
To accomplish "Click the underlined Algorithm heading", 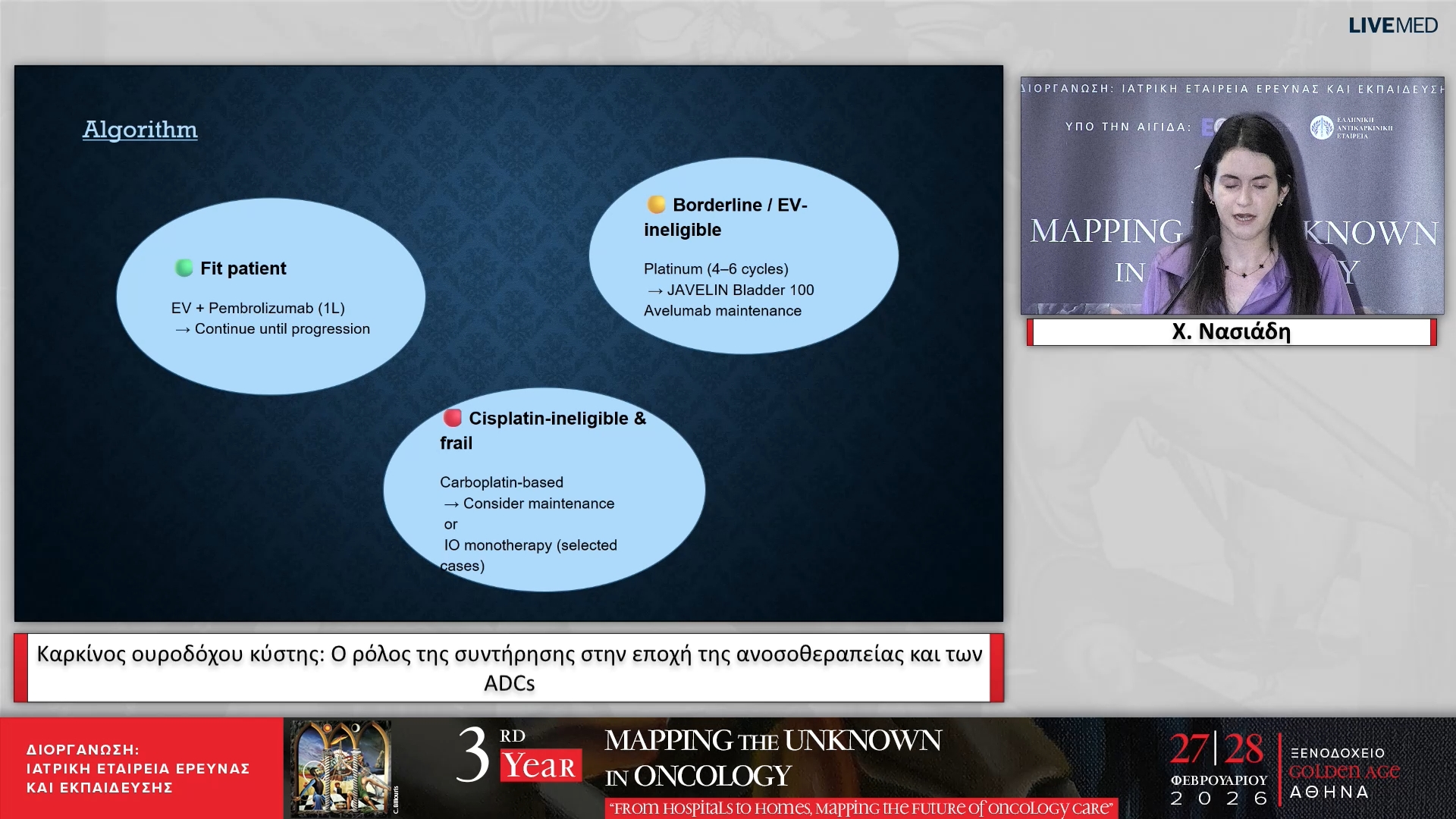I will tap(140, 130).
